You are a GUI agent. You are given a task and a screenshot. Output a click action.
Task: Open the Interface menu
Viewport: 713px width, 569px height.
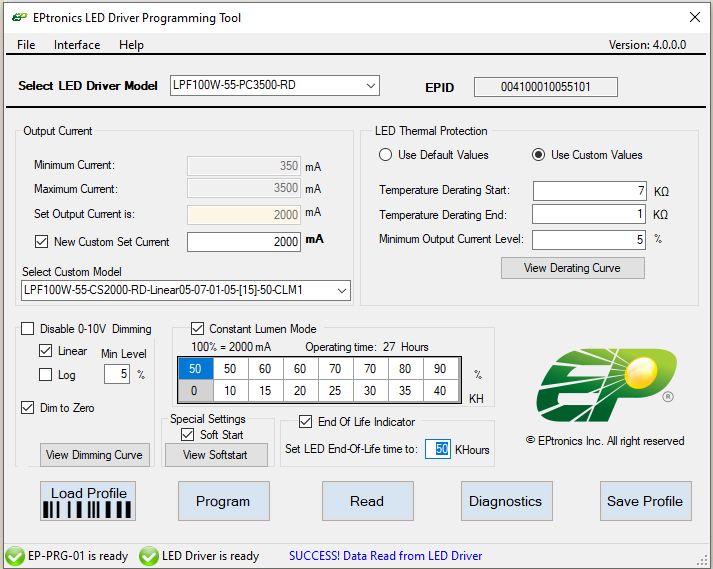pyautogui.click(x=77, y=45)
